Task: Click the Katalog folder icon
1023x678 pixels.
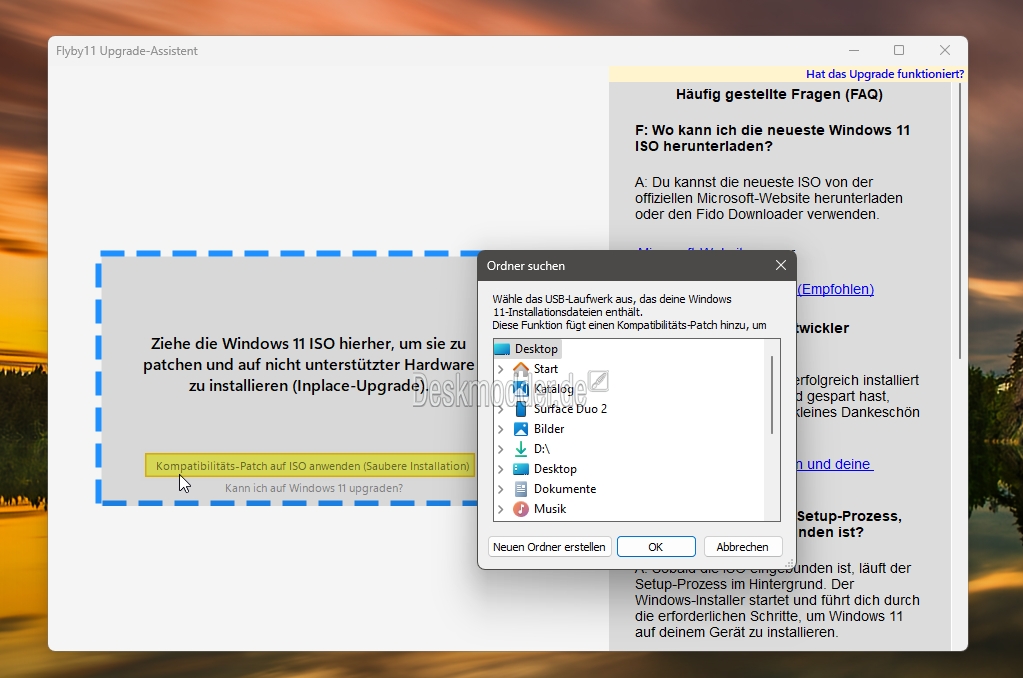Action: 521,389
